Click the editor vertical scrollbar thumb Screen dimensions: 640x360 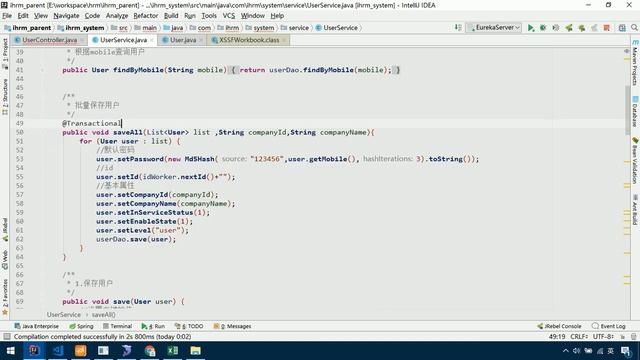[x=628, y=110]
